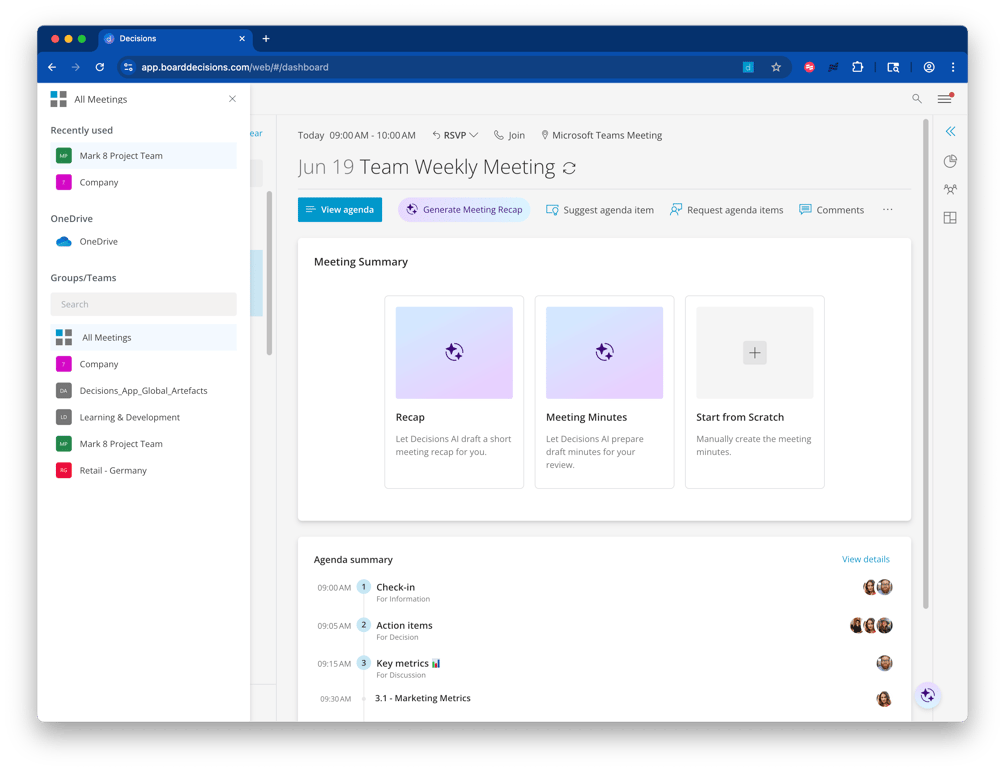1005x771 pixels.
Task: Click the Decisions AI sparkle icon at bottom right
Action: (927, 695)
